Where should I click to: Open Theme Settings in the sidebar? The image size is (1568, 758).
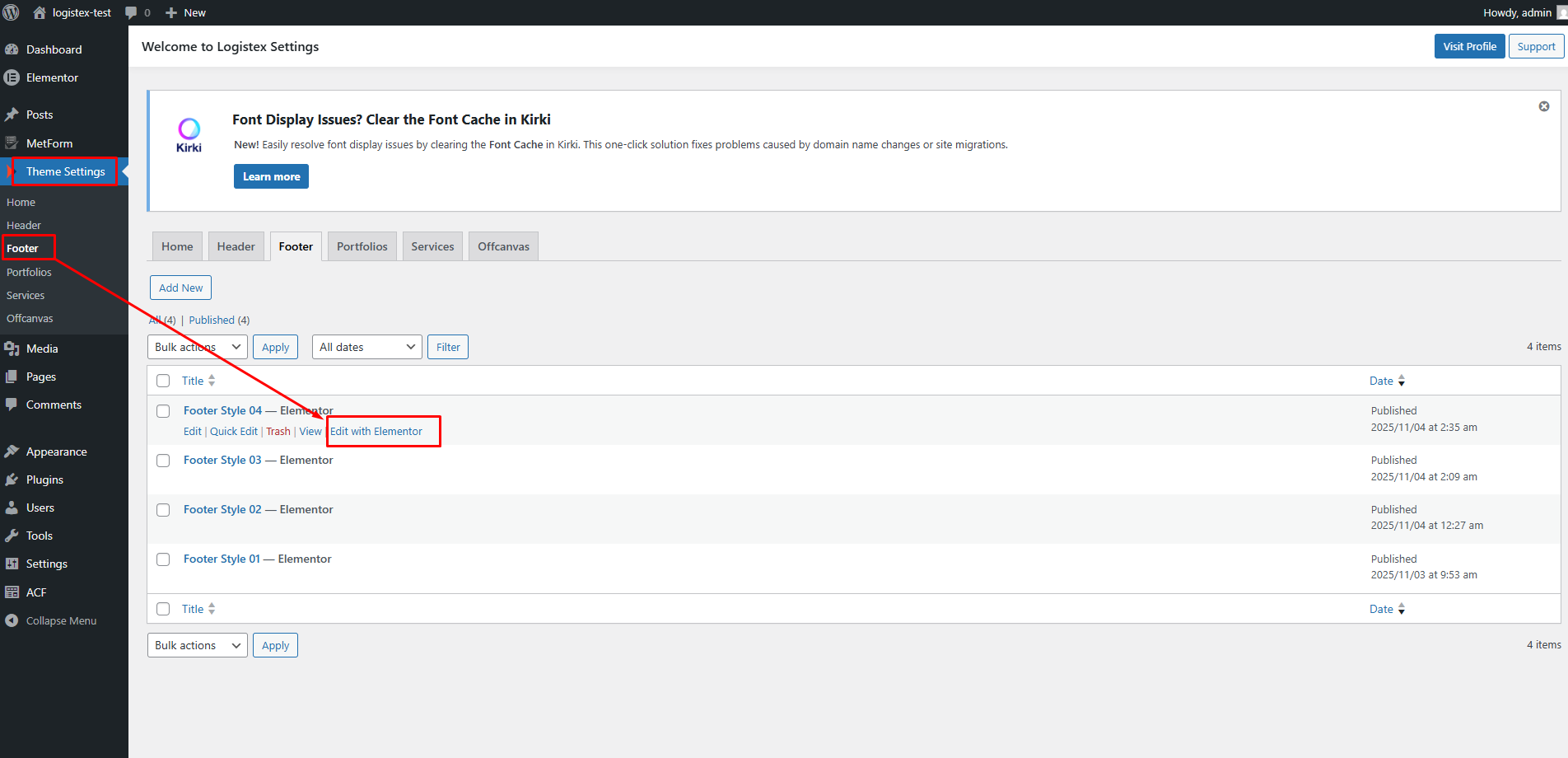(x=64, y=171)
